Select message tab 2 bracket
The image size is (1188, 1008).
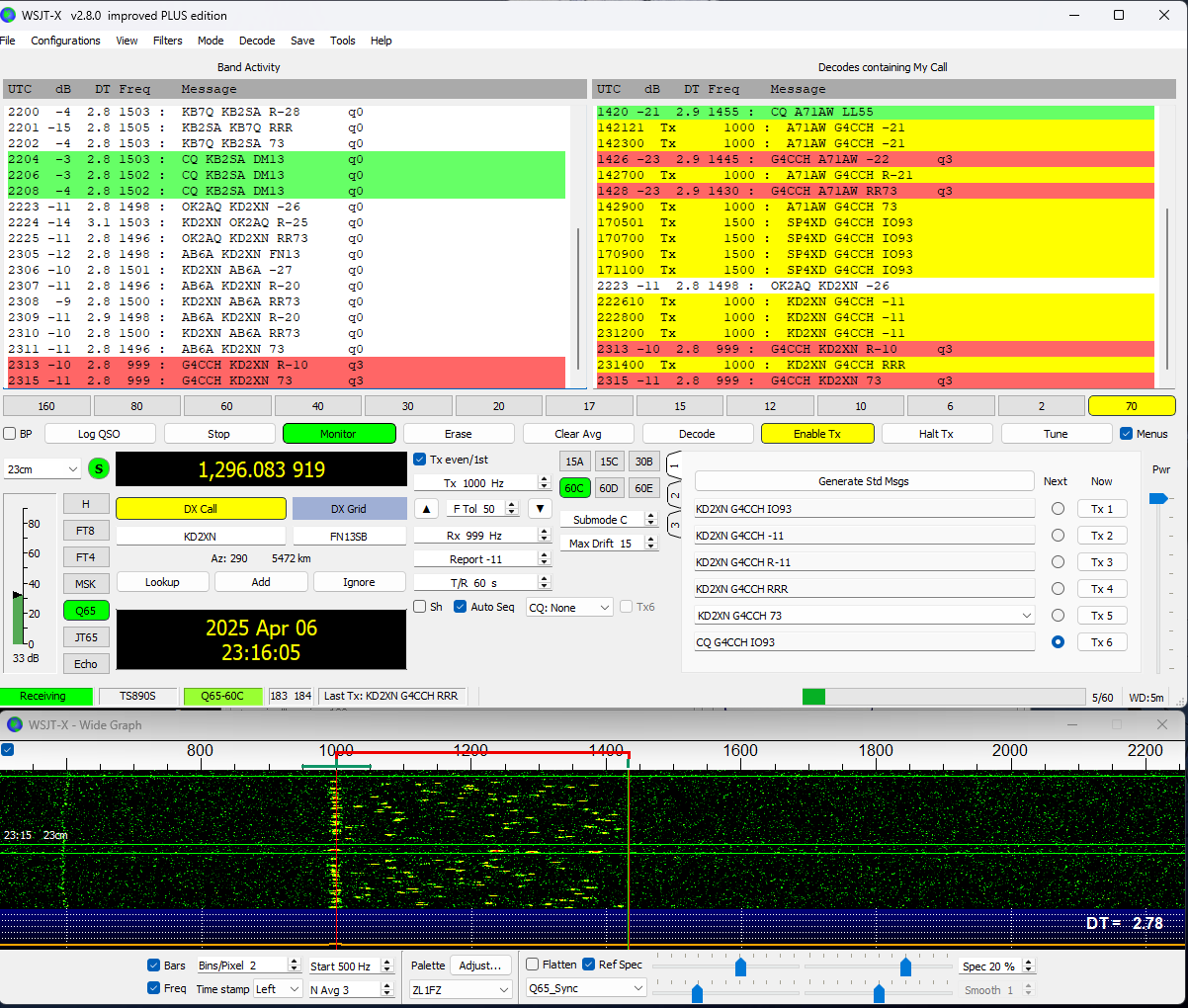click(x=674, y=494)
